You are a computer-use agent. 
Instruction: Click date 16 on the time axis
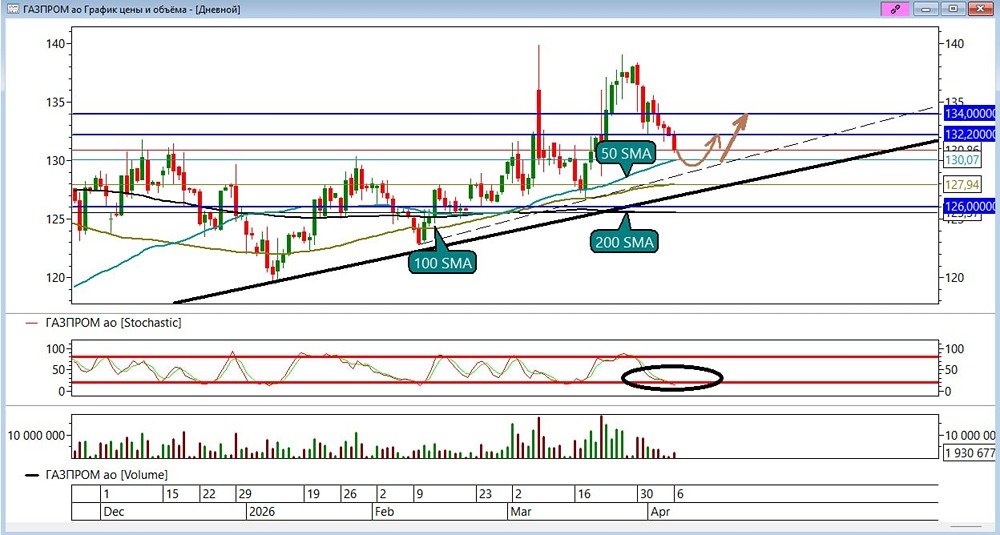click(586, 494)
